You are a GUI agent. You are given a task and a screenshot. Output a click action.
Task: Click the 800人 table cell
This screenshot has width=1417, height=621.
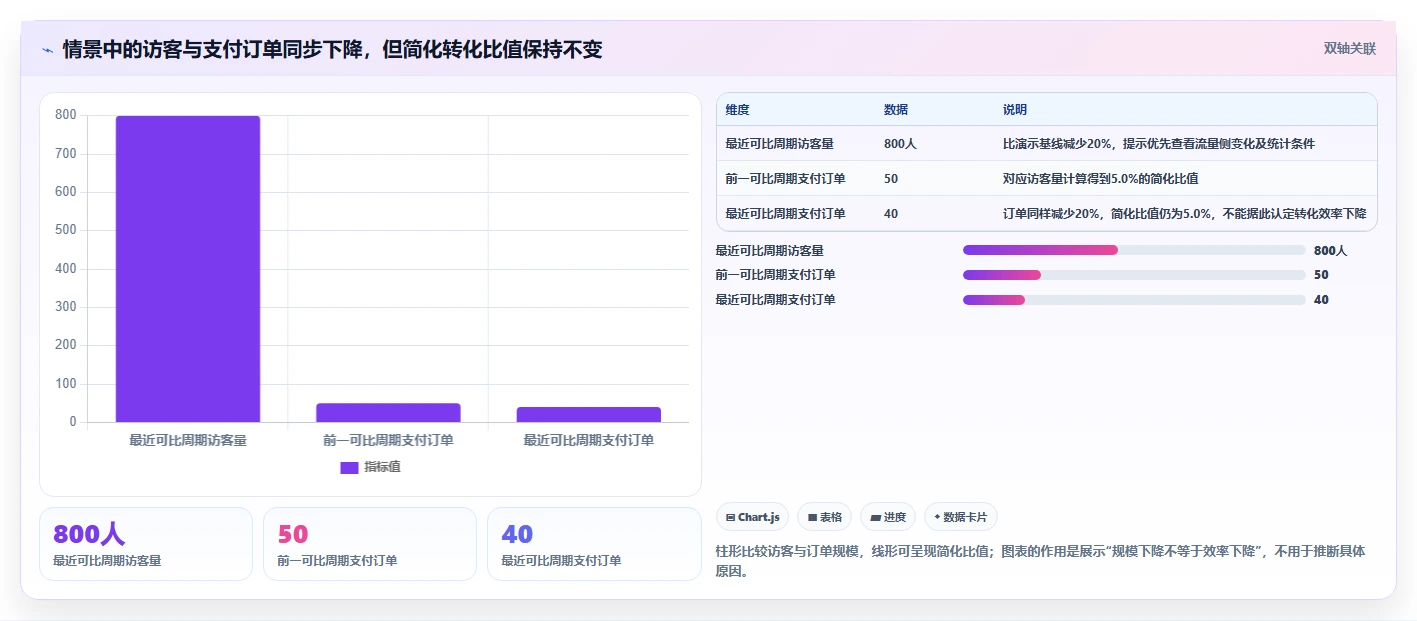coord(900,144)
